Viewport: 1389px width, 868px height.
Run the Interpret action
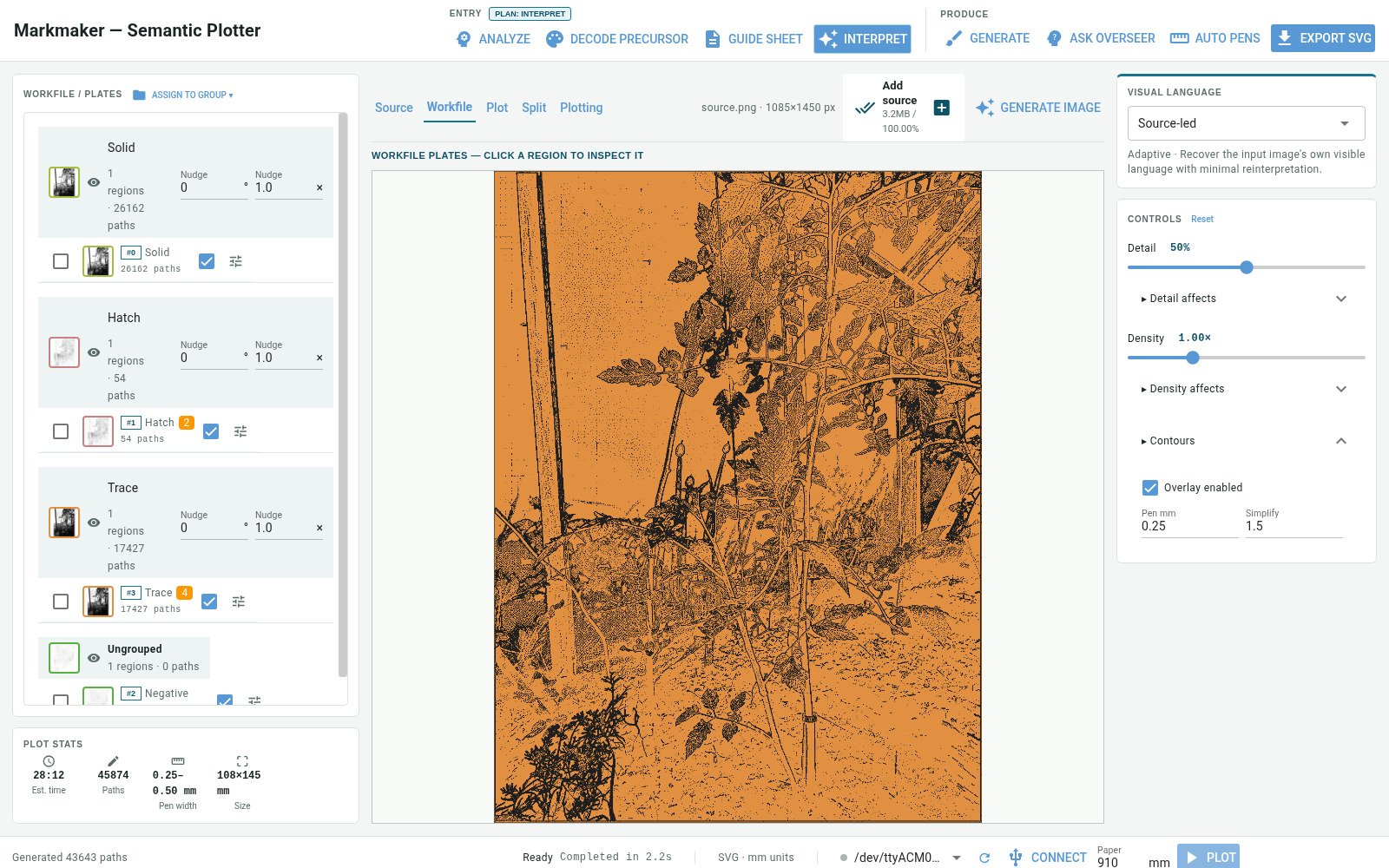coord(862,39)
